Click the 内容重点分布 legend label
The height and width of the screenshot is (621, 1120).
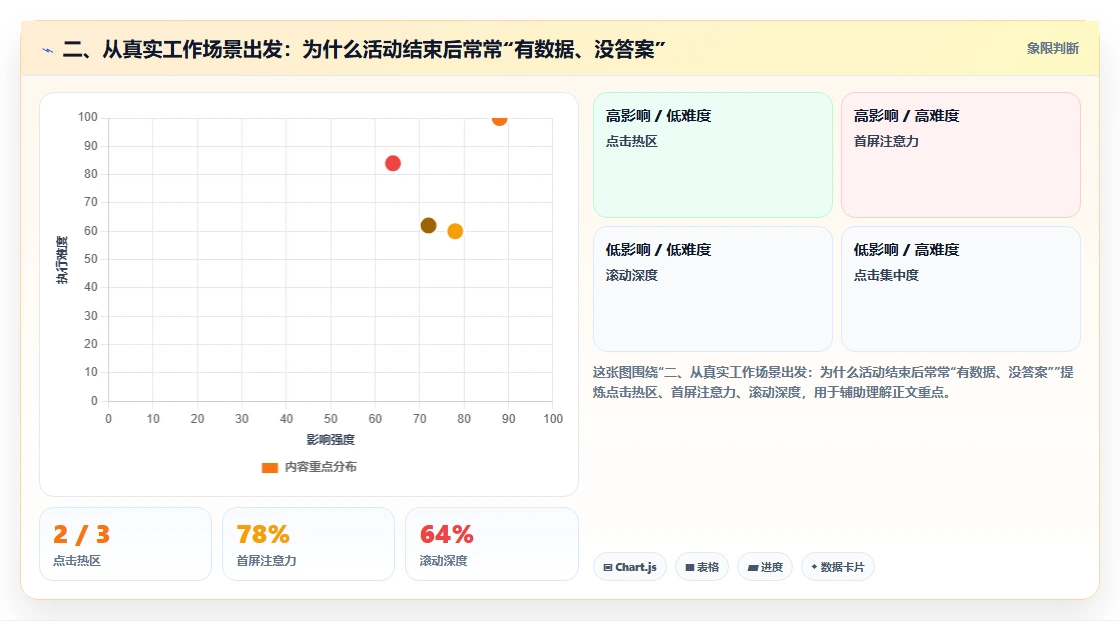point(320,467)
